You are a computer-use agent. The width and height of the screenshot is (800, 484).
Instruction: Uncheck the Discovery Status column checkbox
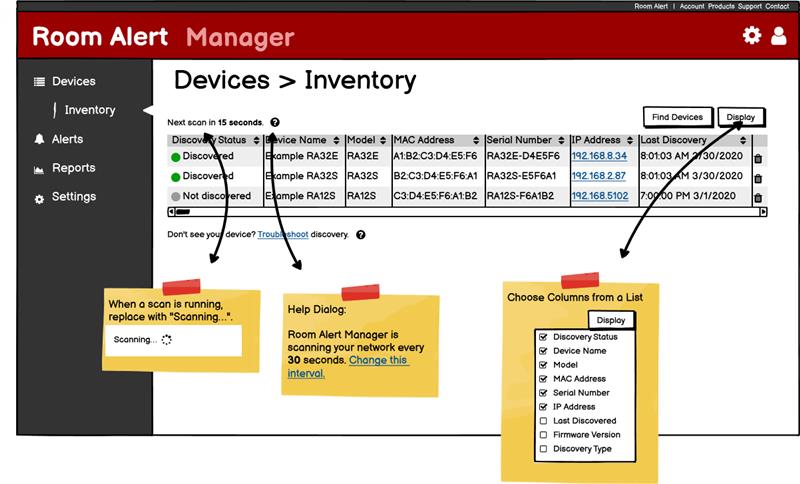click(x=542, y=337)
